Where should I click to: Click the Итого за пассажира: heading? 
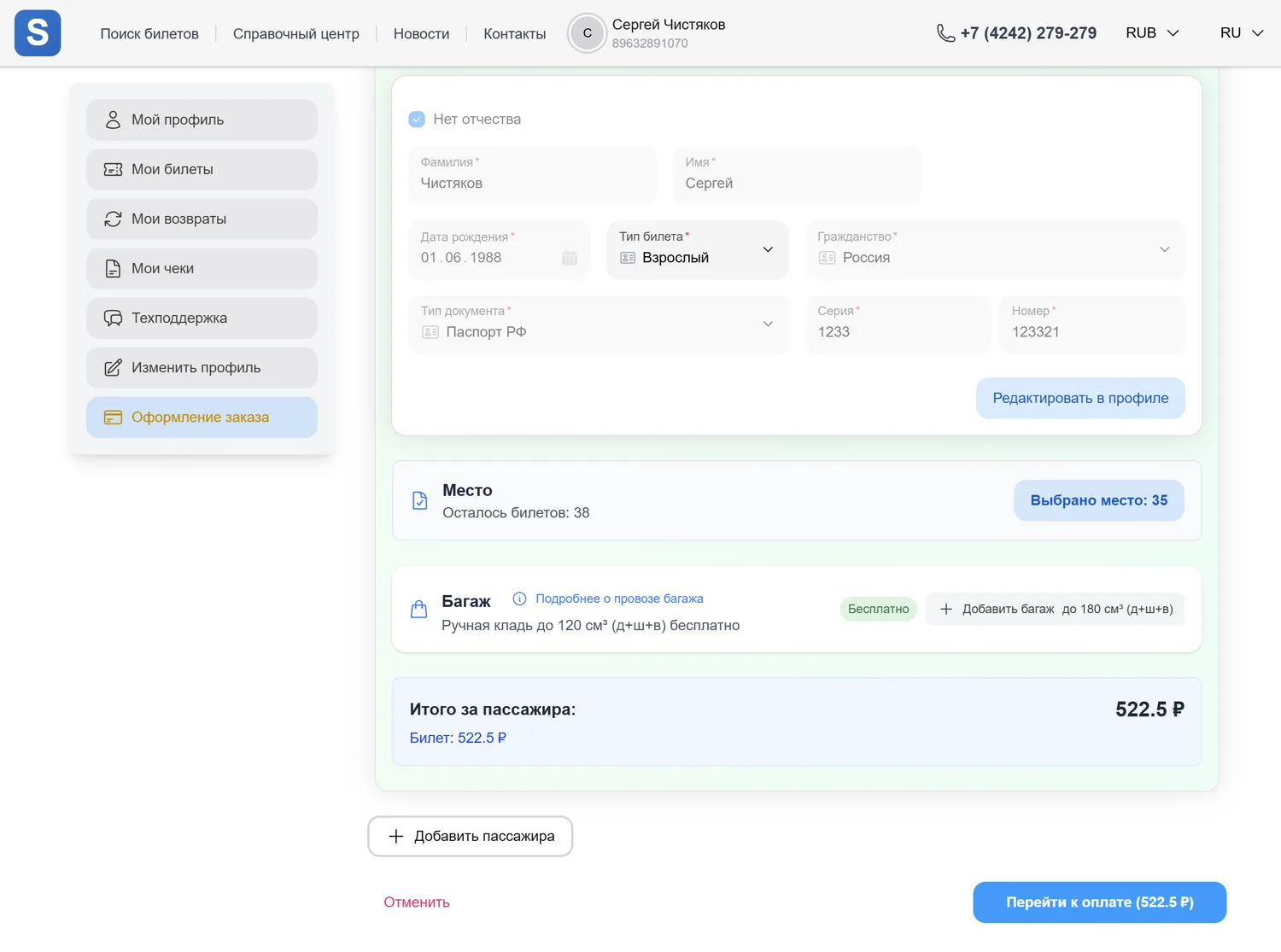coord(493,710)
